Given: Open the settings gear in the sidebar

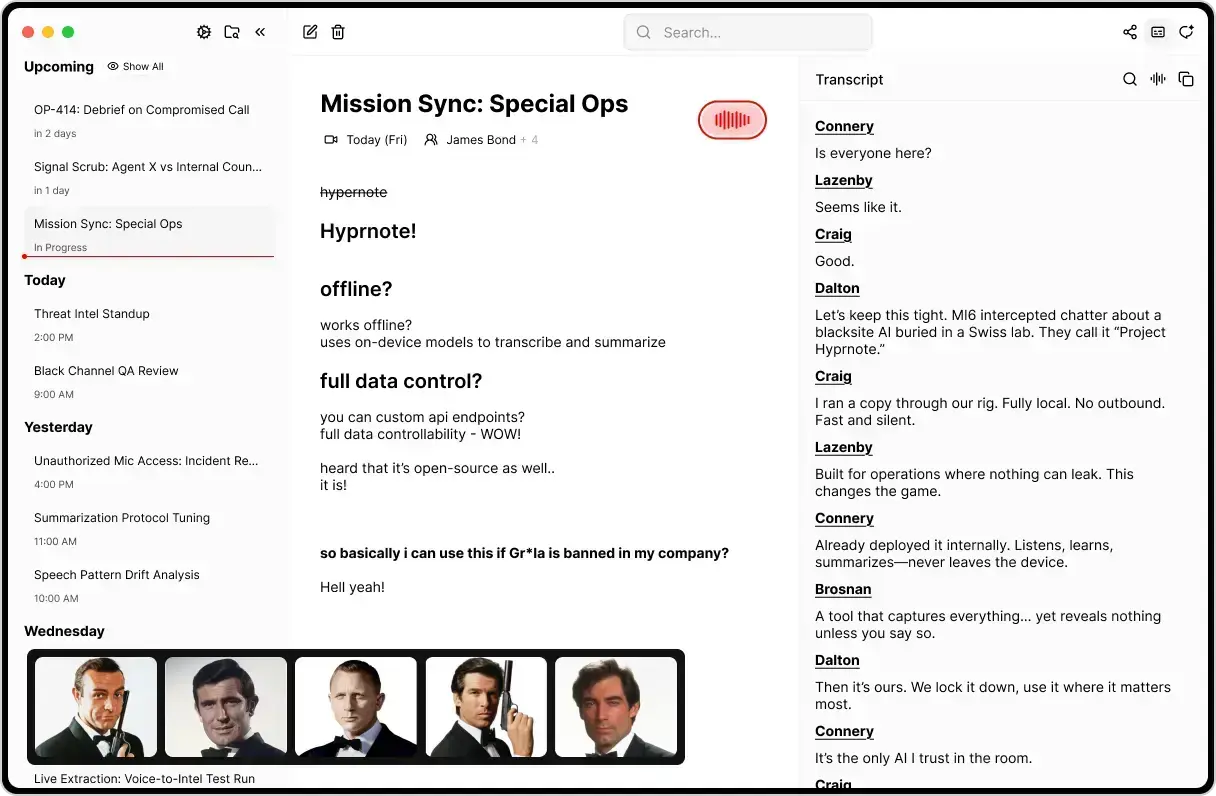Looking at the screenshot, I should coord(204,31).
